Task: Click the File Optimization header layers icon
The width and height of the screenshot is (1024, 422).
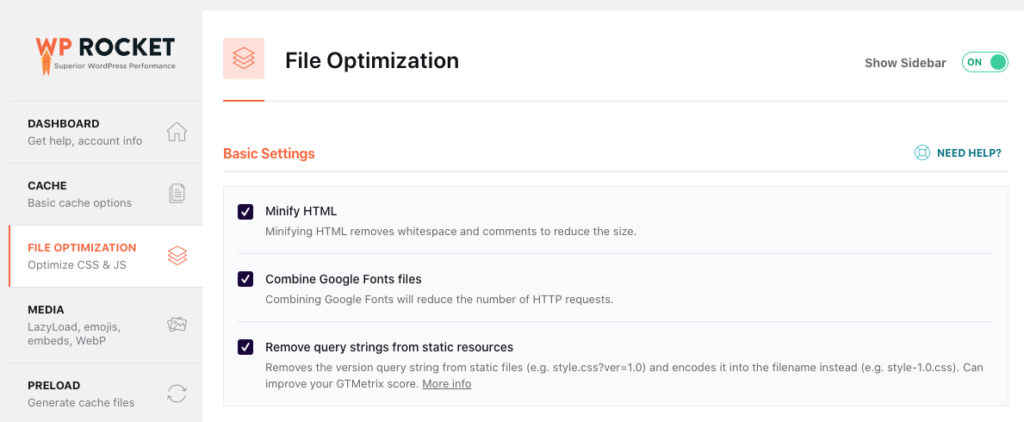Action: coord(244,60)
